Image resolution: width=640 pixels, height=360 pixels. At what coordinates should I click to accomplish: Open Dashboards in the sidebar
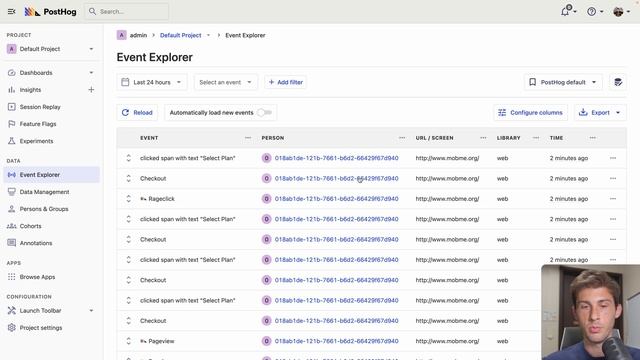point(36,73)
